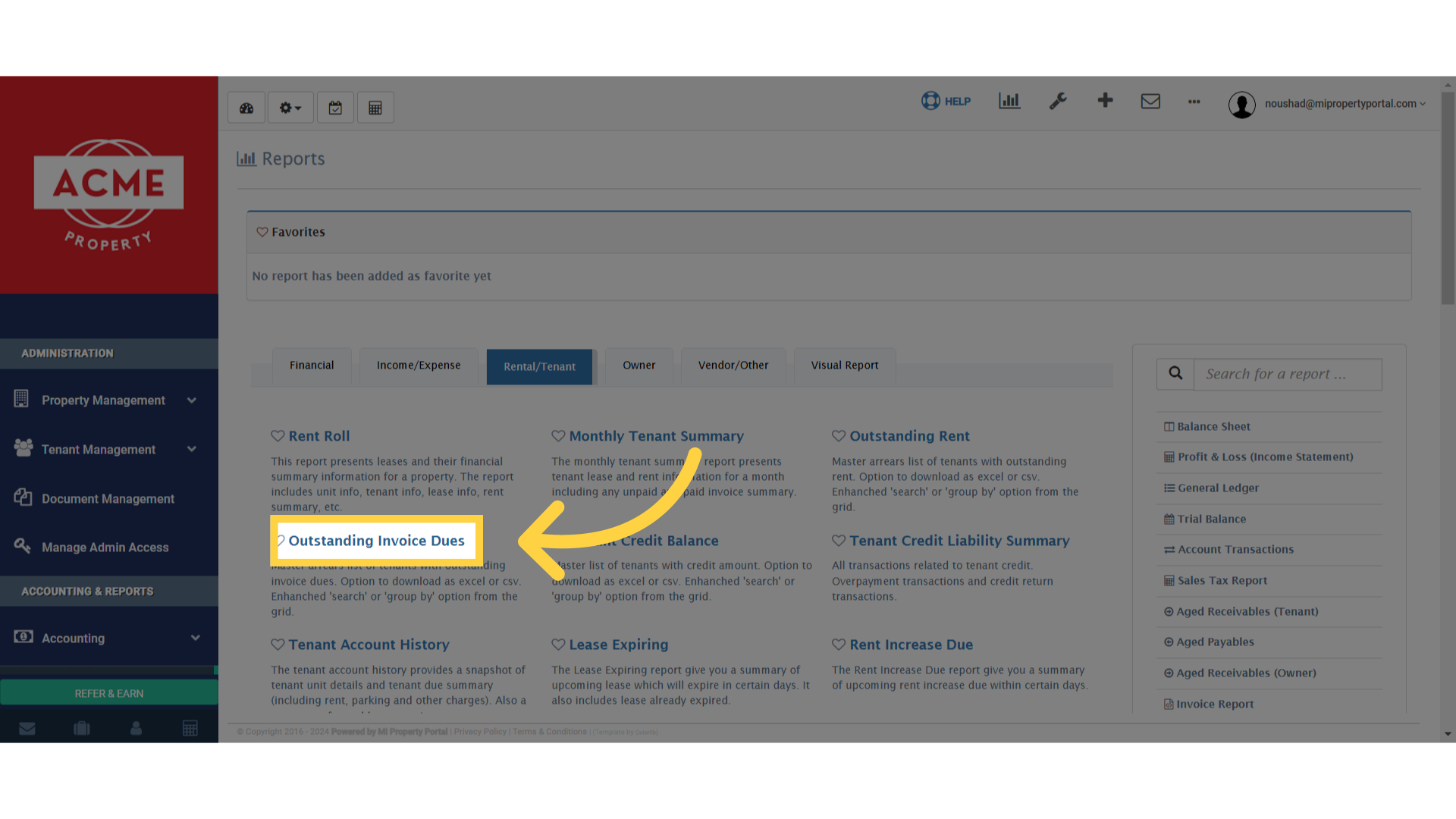Favorite the Rent Increase Due heart
This screenshot has height=819, width=1456.
point(839,645)
